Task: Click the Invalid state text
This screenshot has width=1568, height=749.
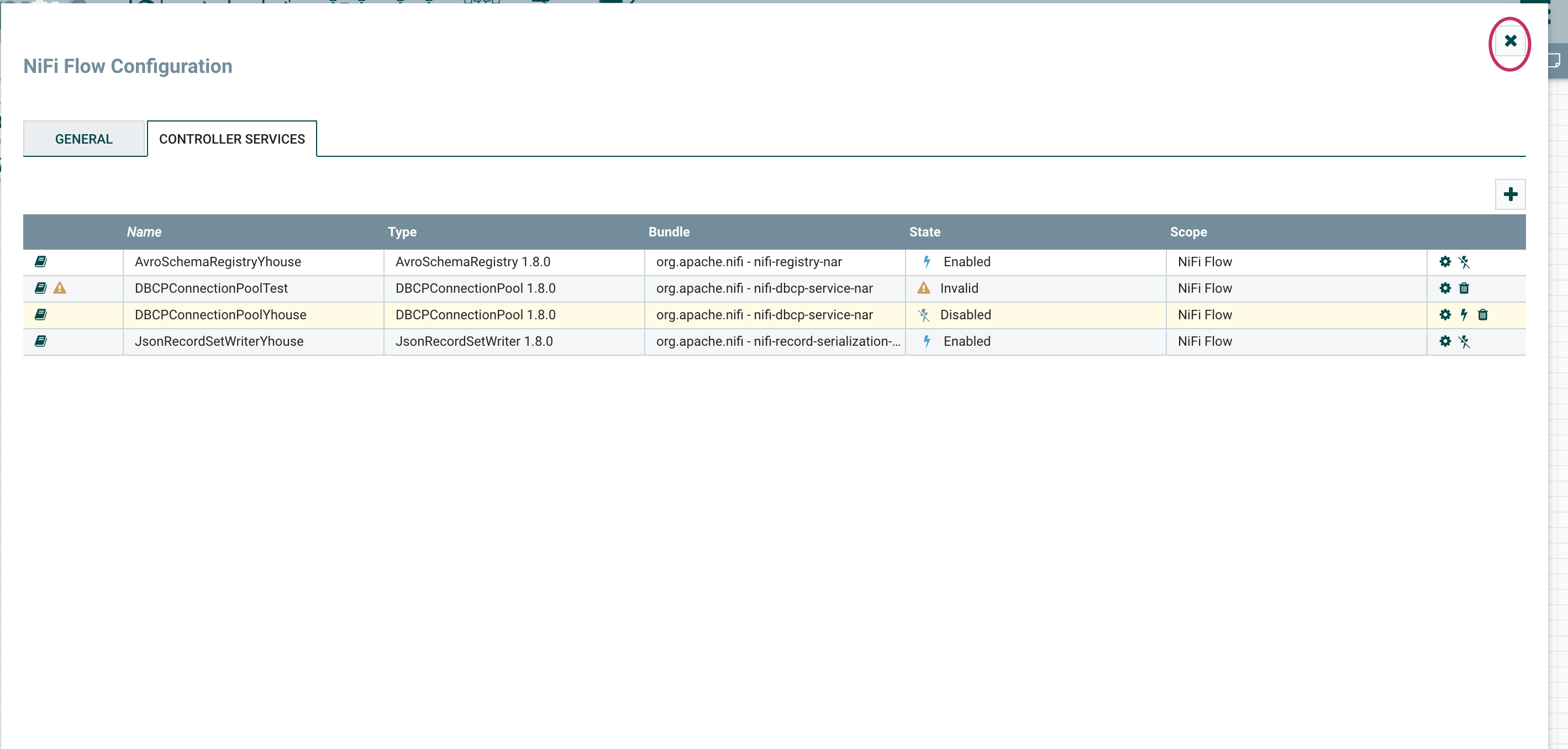Action: [x=959, y=288]
